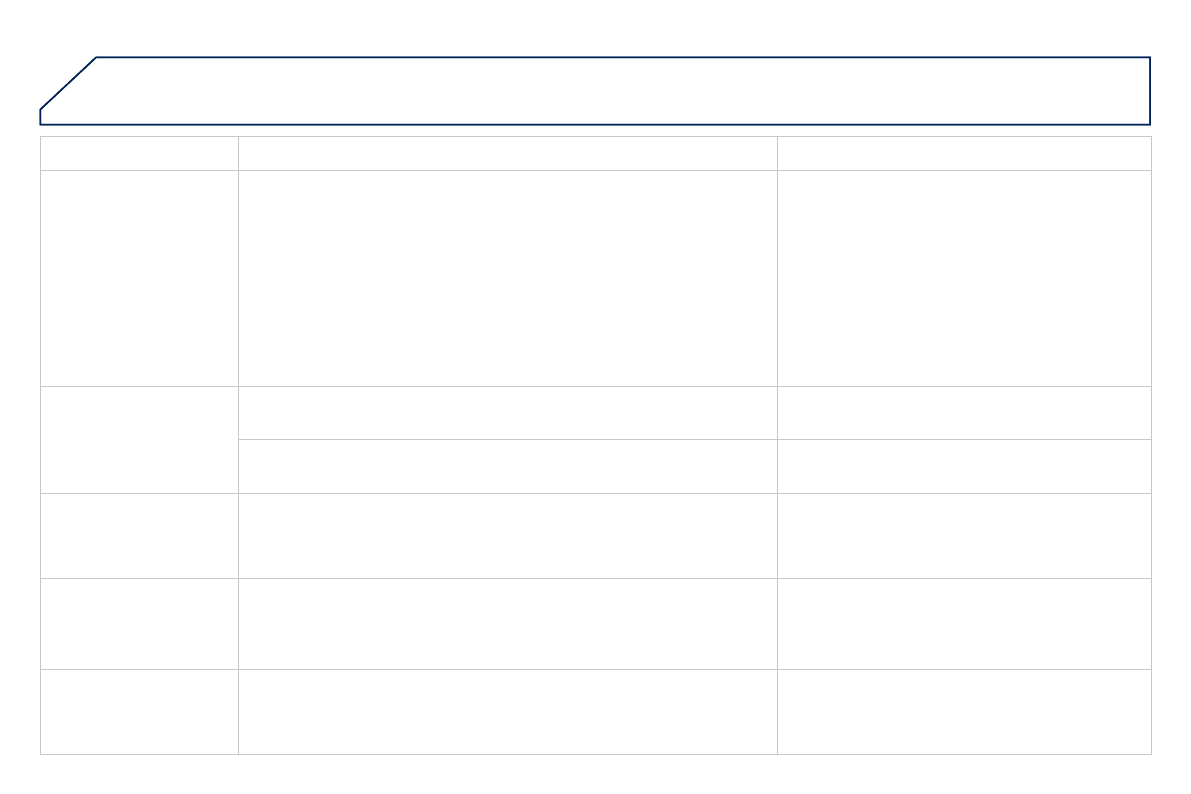Select the last column's empty header cell
The image size is (1191, 794).
pyautogui.click(x=964, y=153)
